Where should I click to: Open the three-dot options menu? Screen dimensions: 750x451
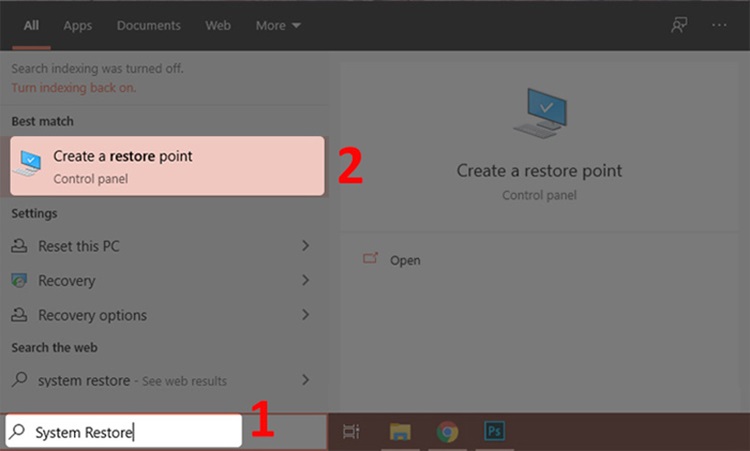click(718, 26)
